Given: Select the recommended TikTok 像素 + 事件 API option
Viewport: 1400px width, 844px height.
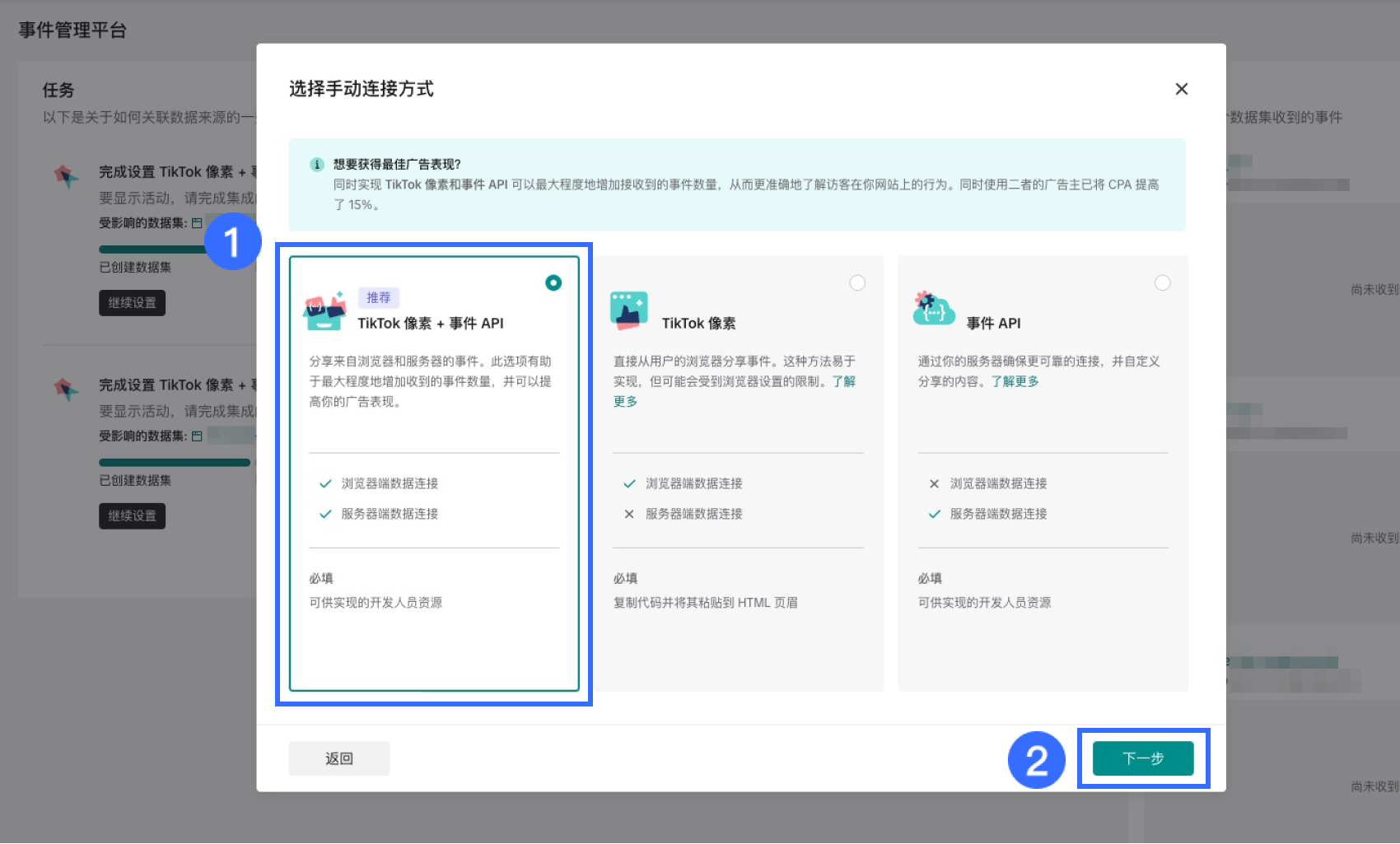Looking at the screenshot, I should point(553,282).
